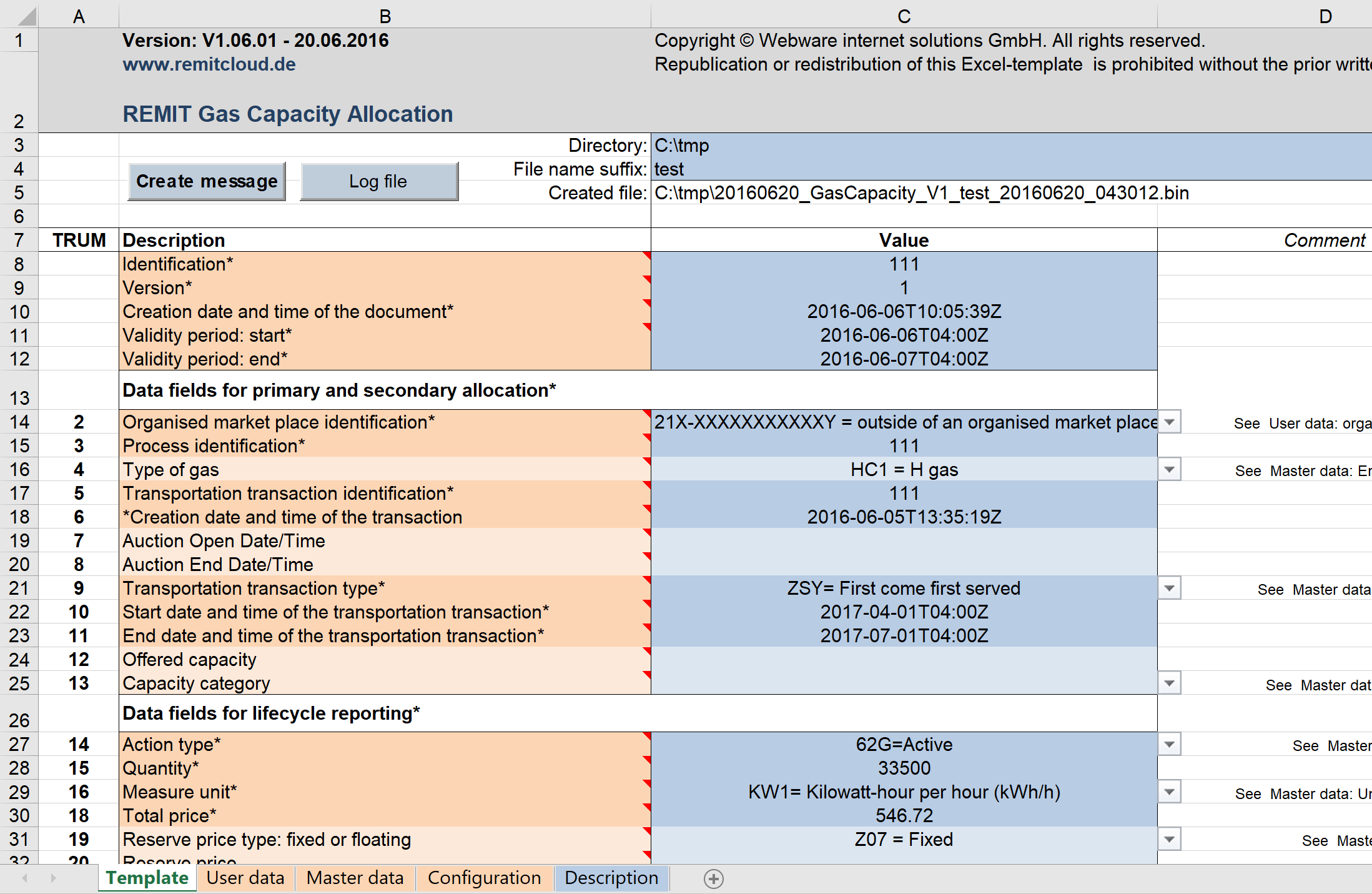Open the Description sheet tab
The height and width of the screenshot is (894, 1372).
611,878
